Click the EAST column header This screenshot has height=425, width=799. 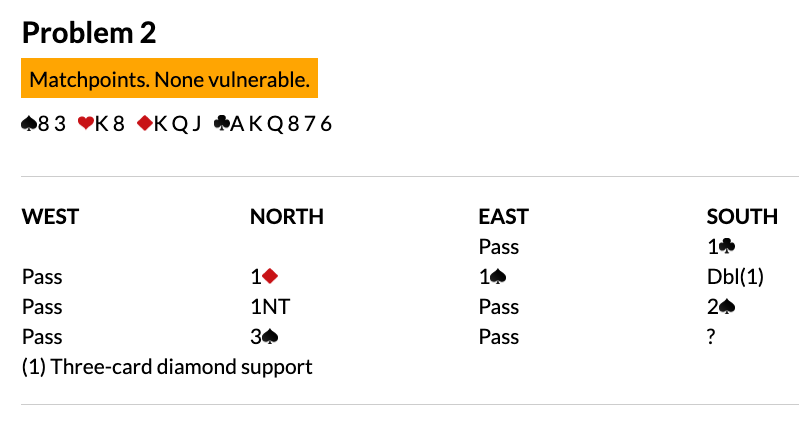503,216
